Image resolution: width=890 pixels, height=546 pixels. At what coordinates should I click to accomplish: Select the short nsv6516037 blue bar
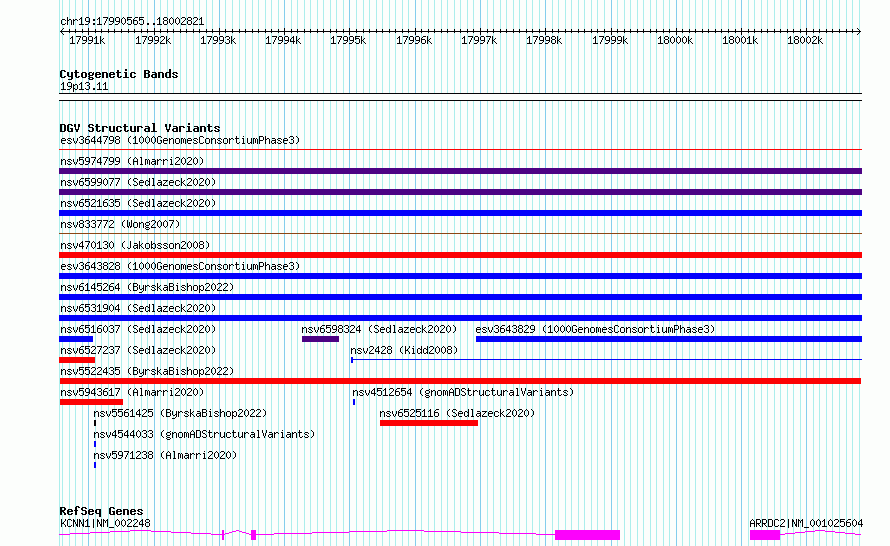tap(76, 339)
